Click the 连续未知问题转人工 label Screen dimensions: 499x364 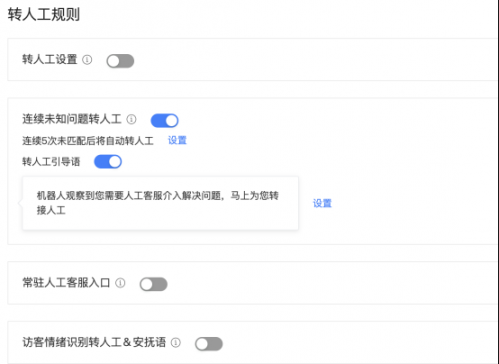click(72, 119)
